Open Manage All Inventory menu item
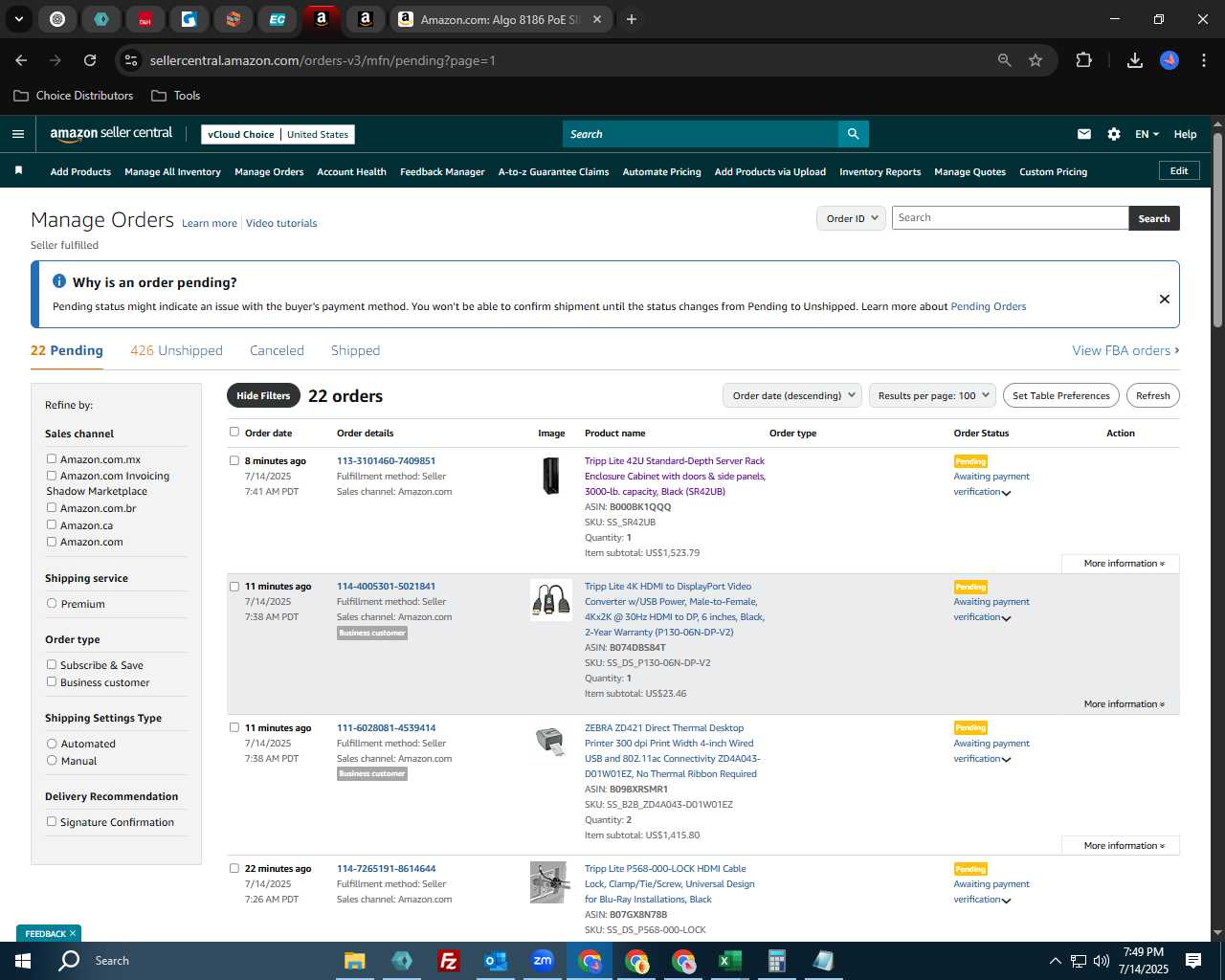Screen dimensions: 1225x980 172,171
